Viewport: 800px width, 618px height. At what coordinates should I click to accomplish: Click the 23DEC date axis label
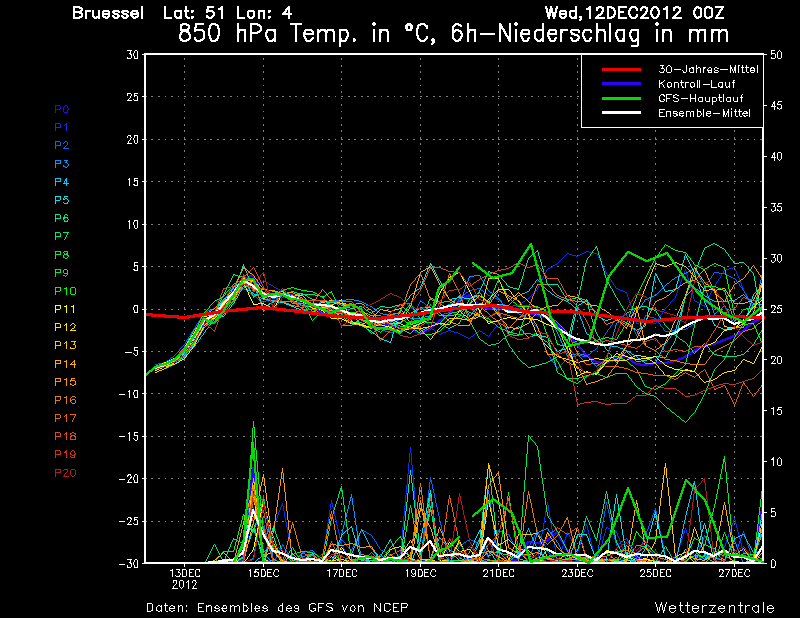pyautogui.click(x=577, y=574)
